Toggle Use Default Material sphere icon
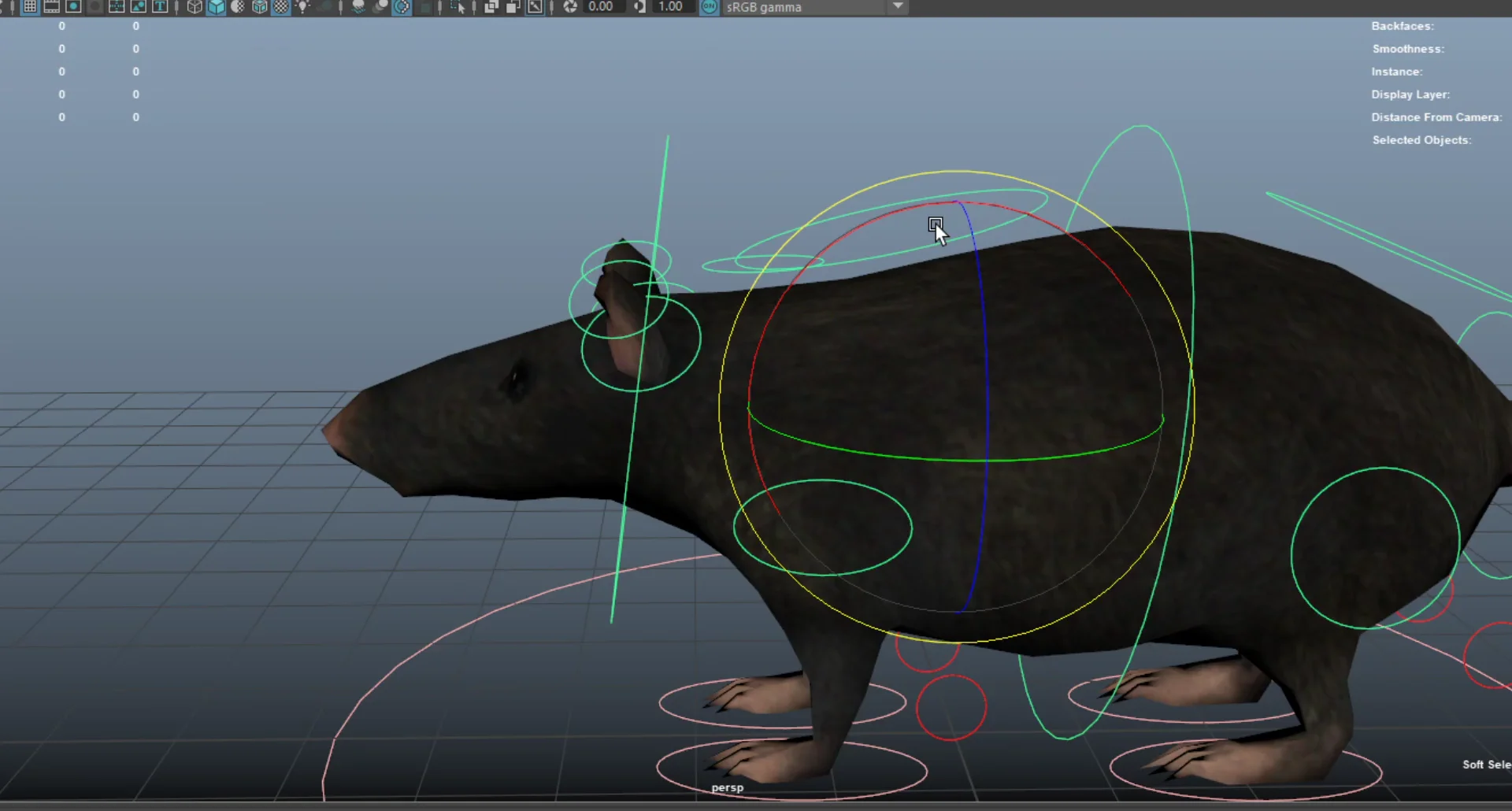Viewport: 1512px width, 811px height. tap(238, 6)
